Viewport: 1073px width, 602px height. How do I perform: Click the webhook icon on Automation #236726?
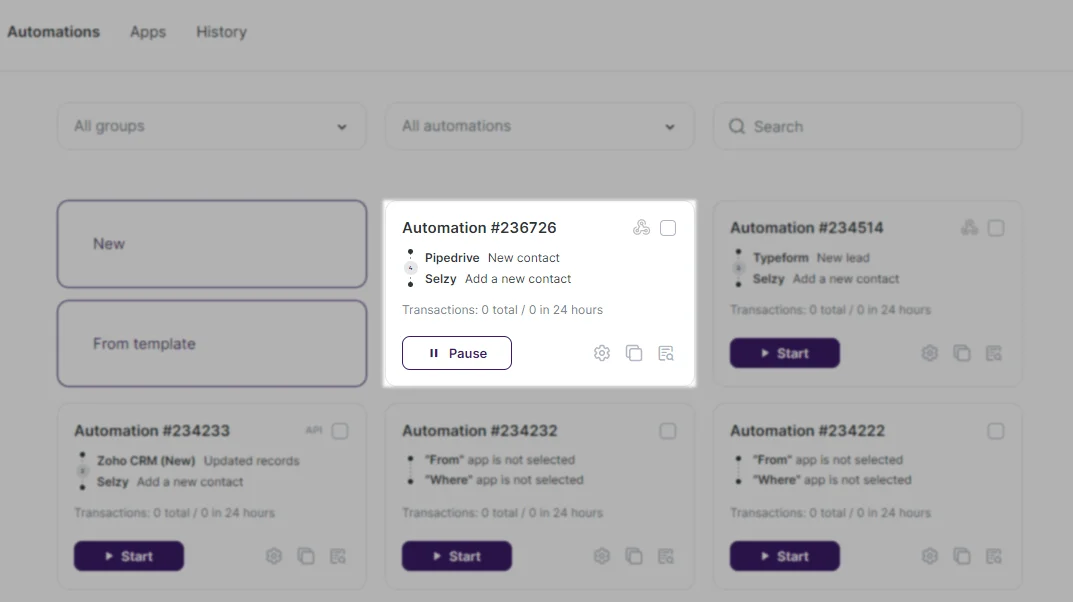point(641,228)
